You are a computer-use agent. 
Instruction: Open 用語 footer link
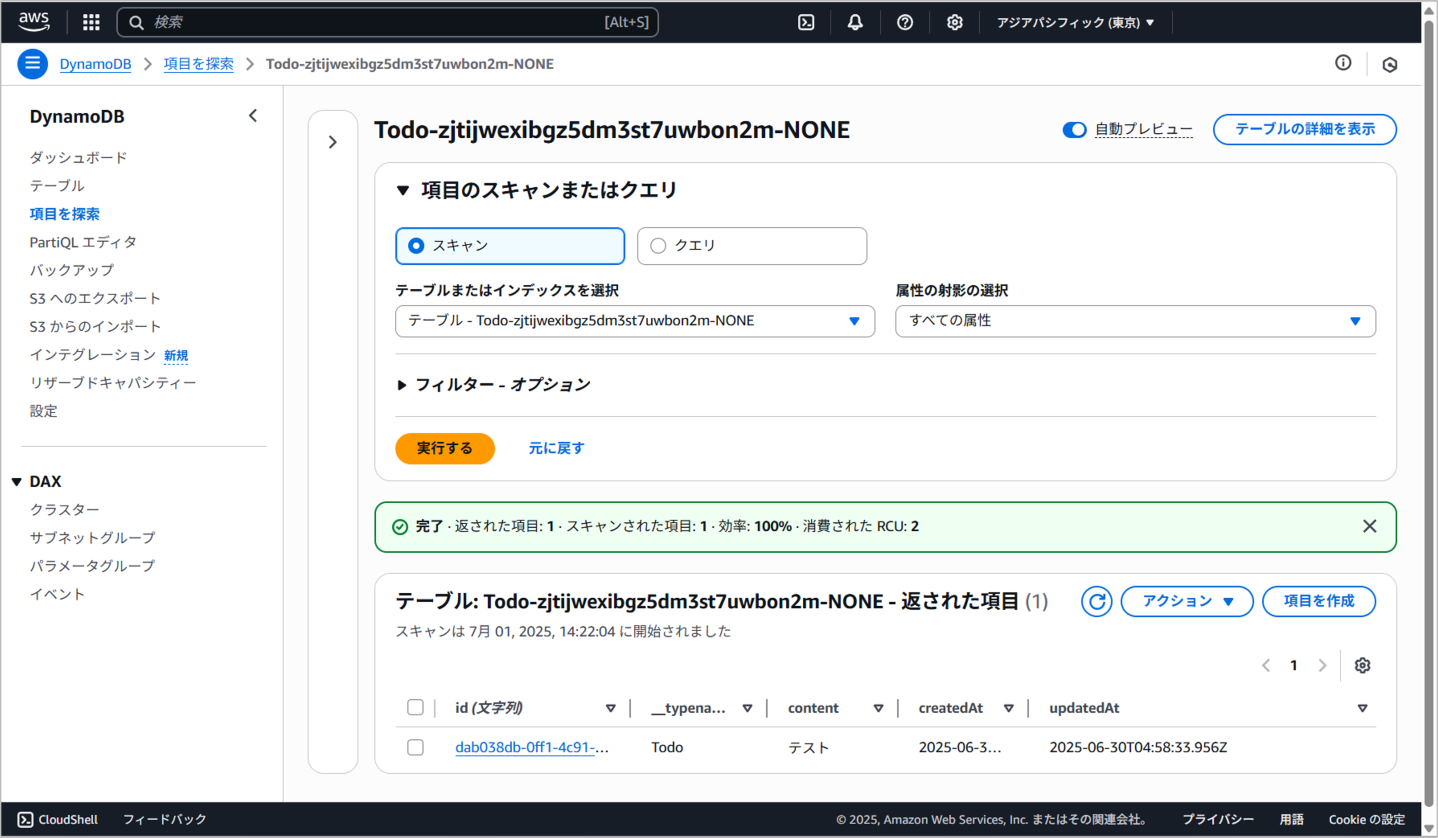1291,819
